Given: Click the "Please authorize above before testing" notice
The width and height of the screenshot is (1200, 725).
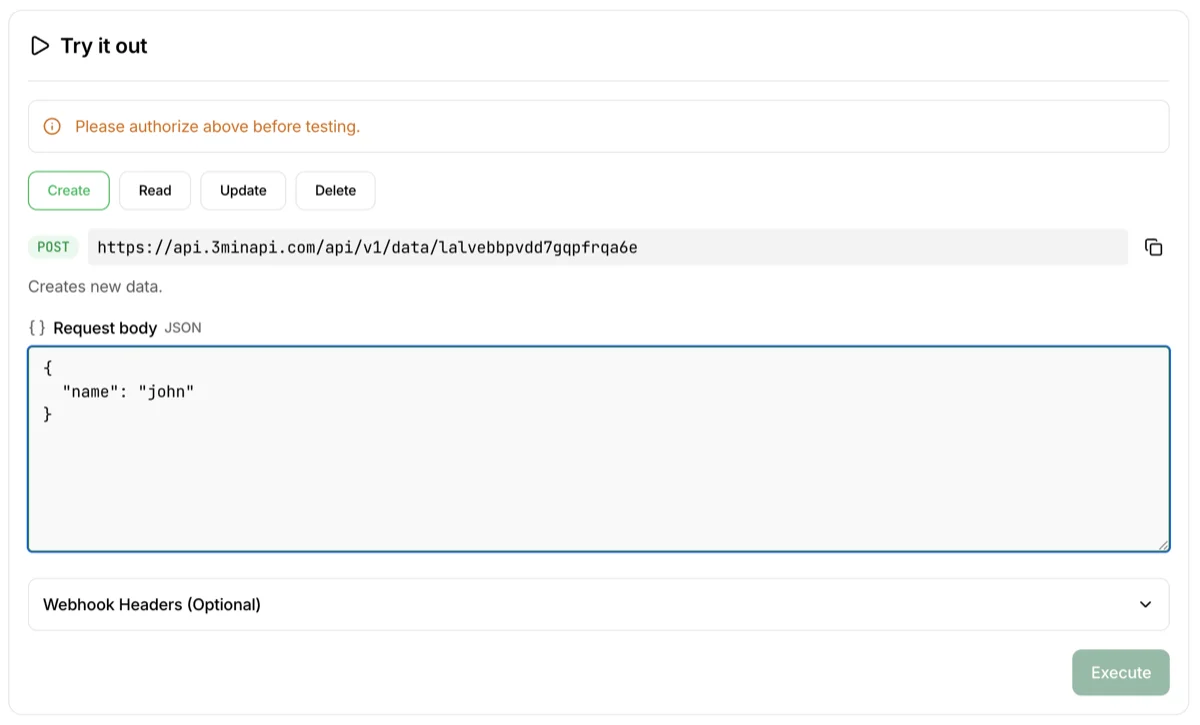Looking at the screenshot, I should (217, 127).
